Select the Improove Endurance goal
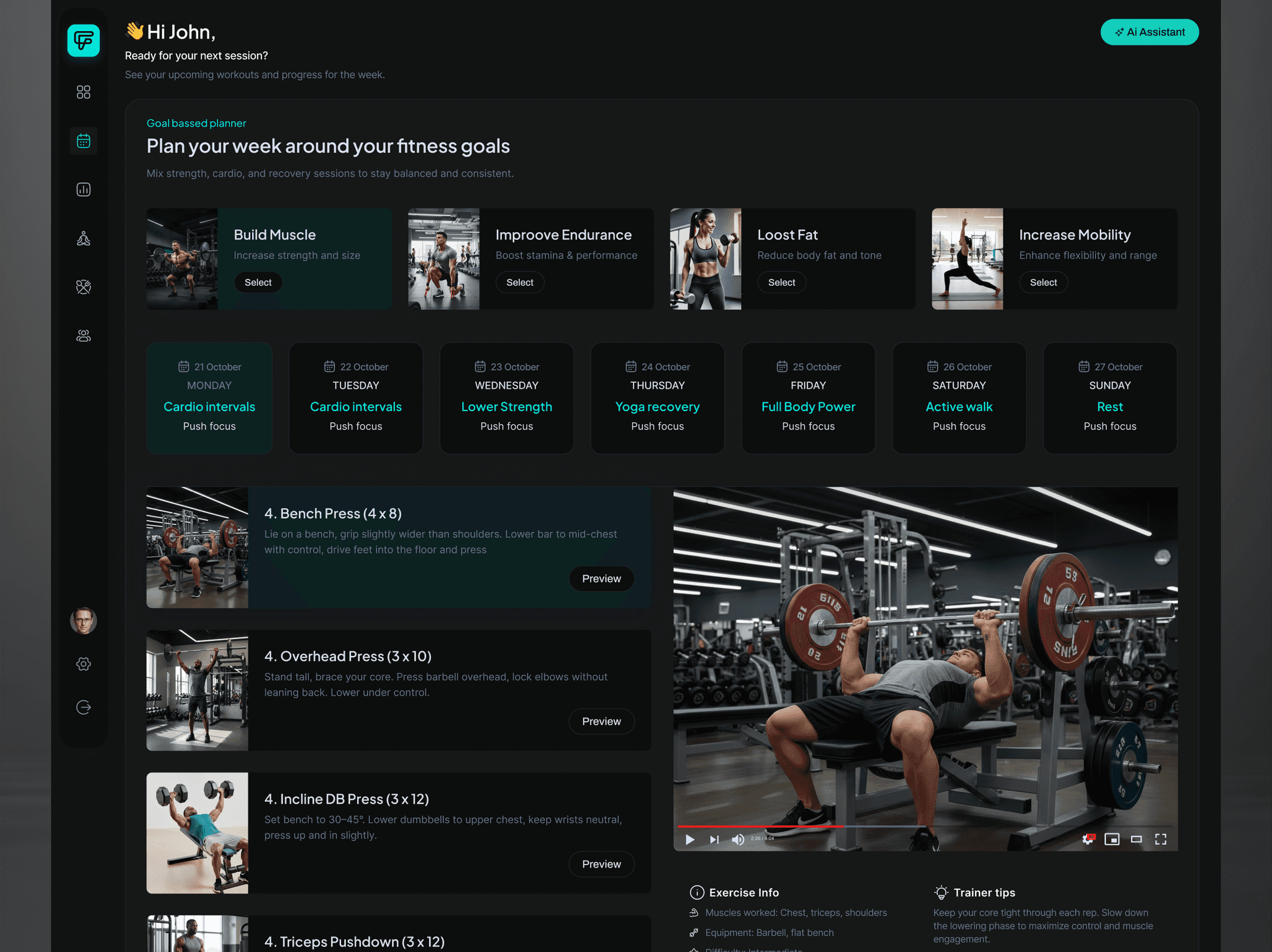 520,283
